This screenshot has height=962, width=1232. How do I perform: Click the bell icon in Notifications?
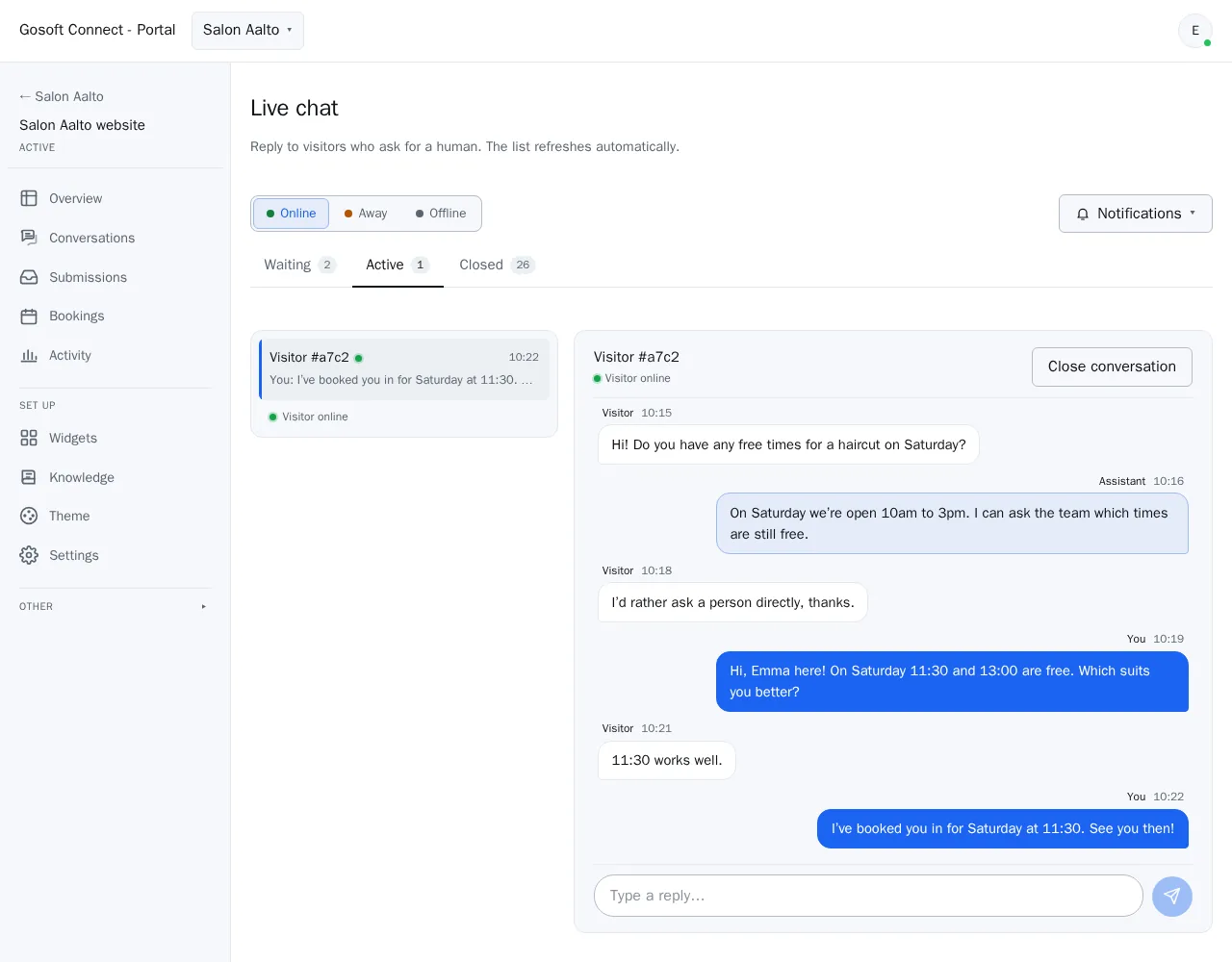point(1083,215)
